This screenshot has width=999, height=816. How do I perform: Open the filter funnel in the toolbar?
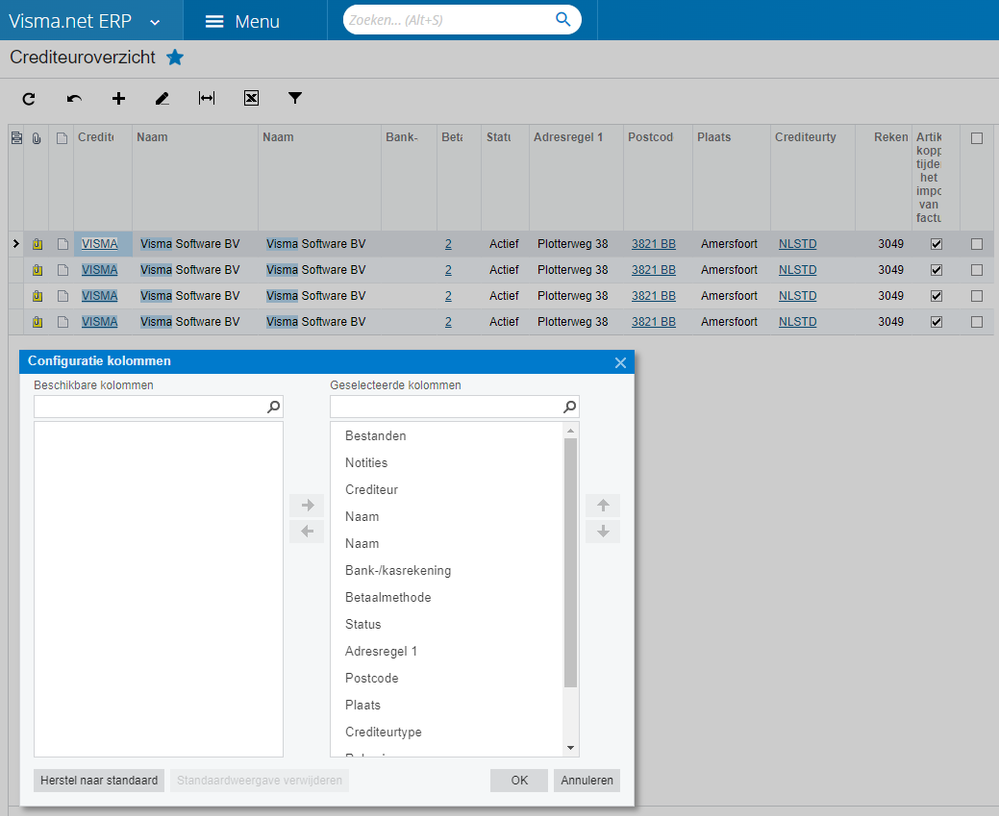click(x=294, y=98)
